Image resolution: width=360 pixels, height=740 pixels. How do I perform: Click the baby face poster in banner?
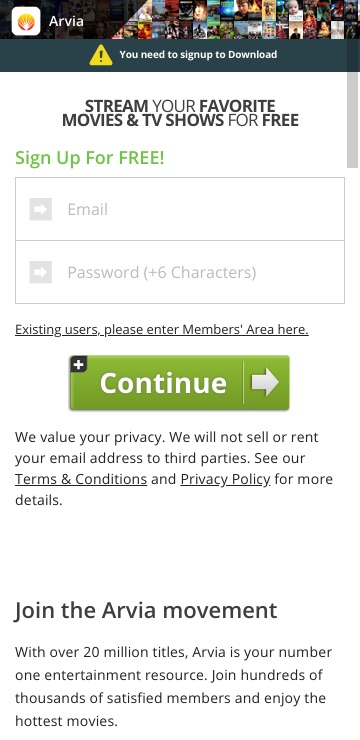click(x=296, y=10)
